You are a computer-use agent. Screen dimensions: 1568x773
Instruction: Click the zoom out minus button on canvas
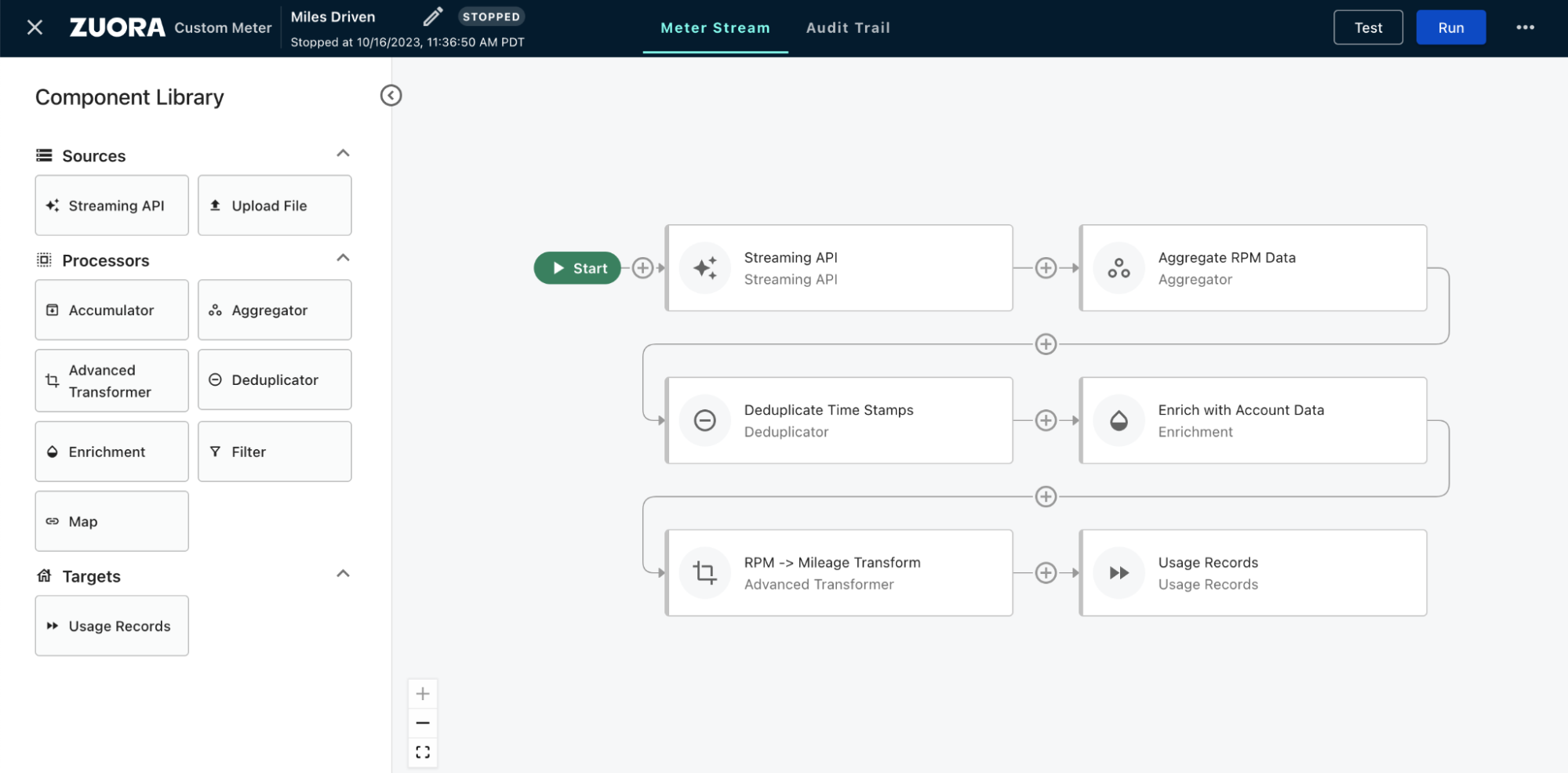pyautogui.click(x=423, y=723)
